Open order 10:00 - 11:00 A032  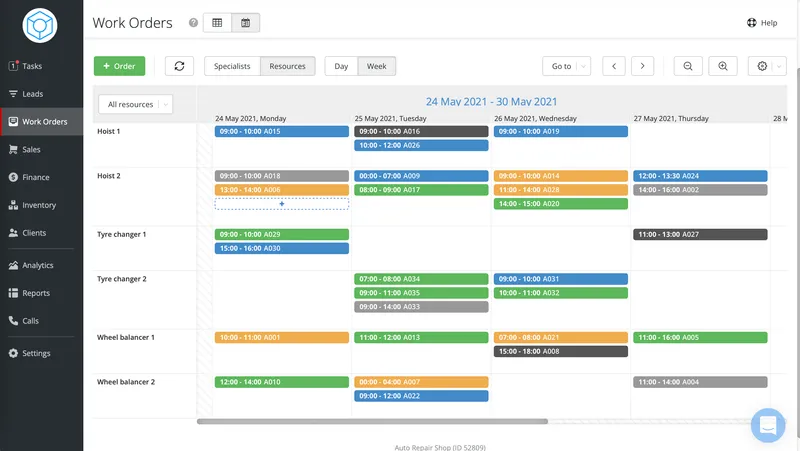(561, 293)
